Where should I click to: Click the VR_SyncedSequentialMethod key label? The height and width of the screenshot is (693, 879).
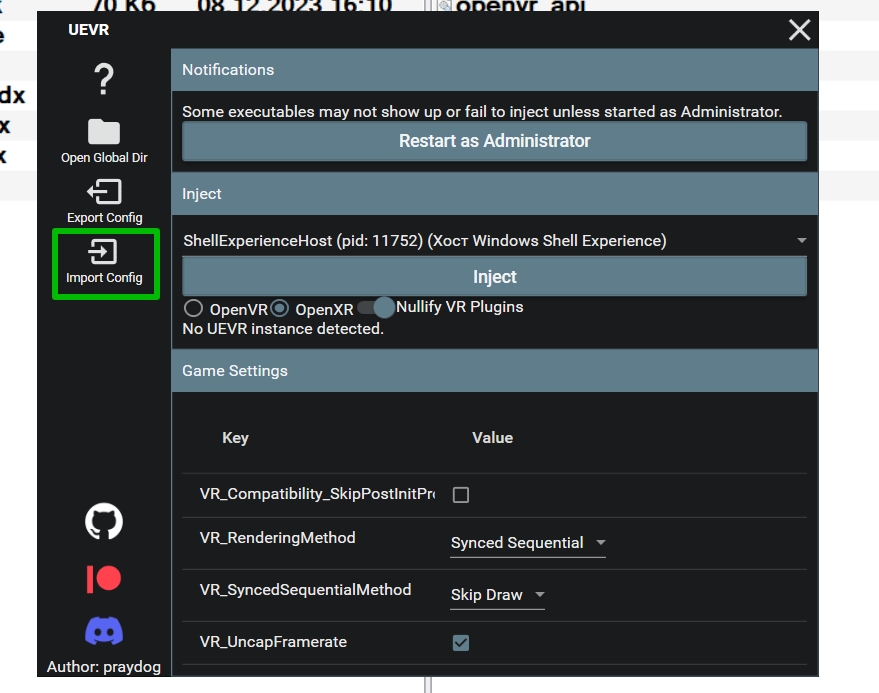(306, 590)
